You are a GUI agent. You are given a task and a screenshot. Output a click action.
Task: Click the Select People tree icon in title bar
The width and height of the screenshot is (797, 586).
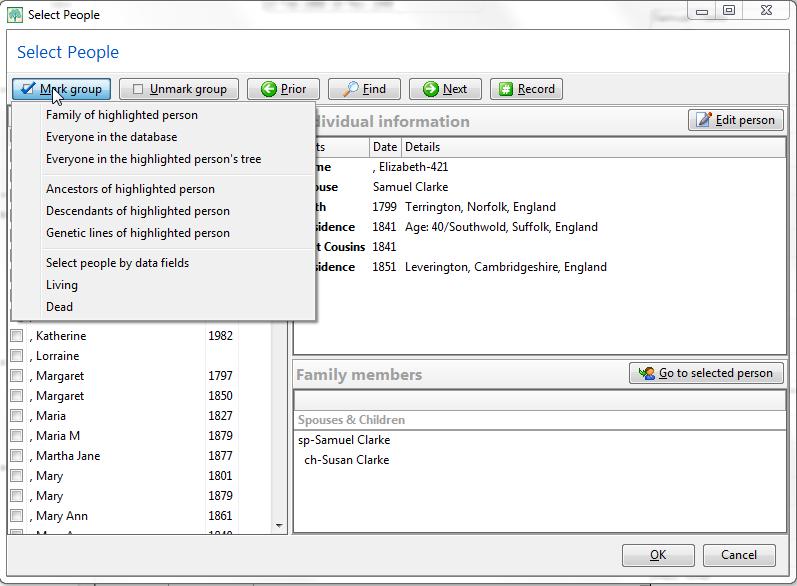point(15,15)
